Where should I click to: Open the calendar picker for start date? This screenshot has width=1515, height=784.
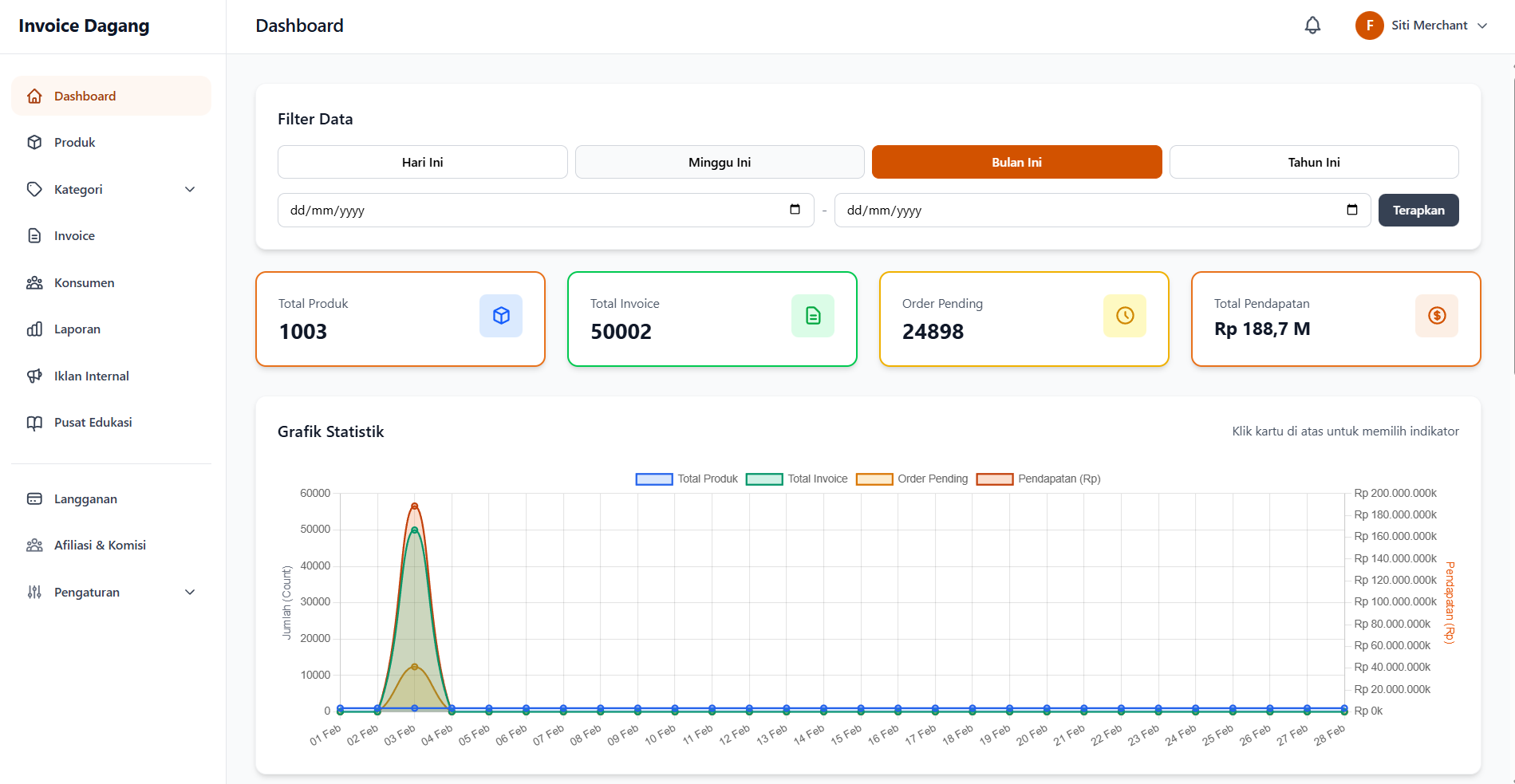[795, 210]
